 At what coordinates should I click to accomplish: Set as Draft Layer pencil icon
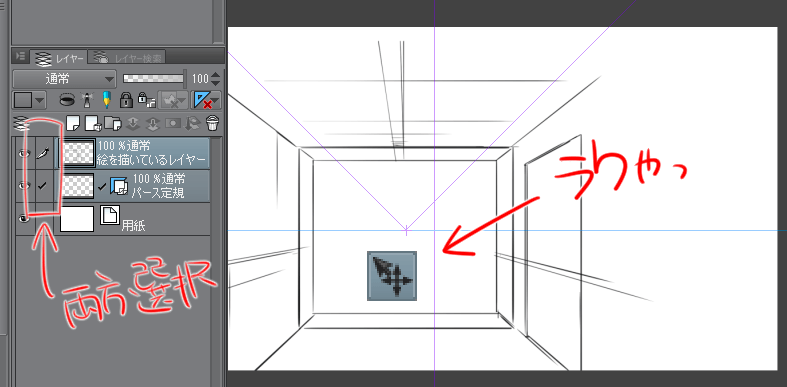[106, 99]
